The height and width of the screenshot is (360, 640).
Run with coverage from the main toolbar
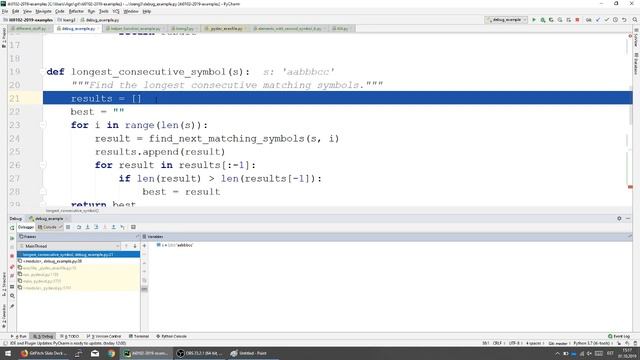[x=551, y=20]
